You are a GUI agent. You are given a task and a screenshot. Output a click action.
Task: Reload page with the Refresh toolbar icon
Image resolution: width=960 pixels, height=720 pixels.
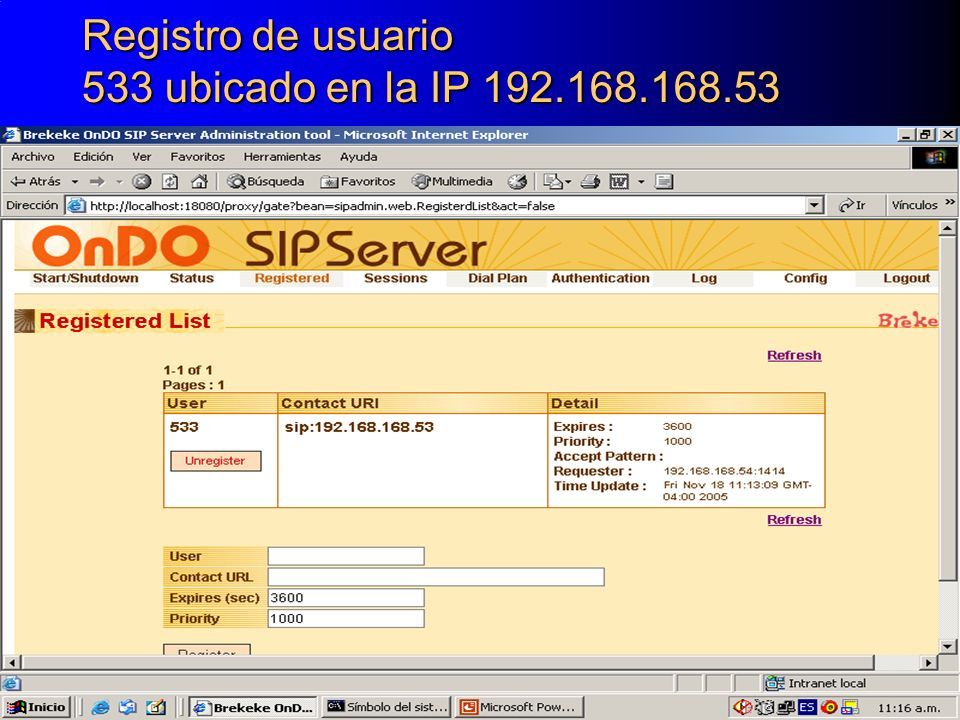pos(170,181)
